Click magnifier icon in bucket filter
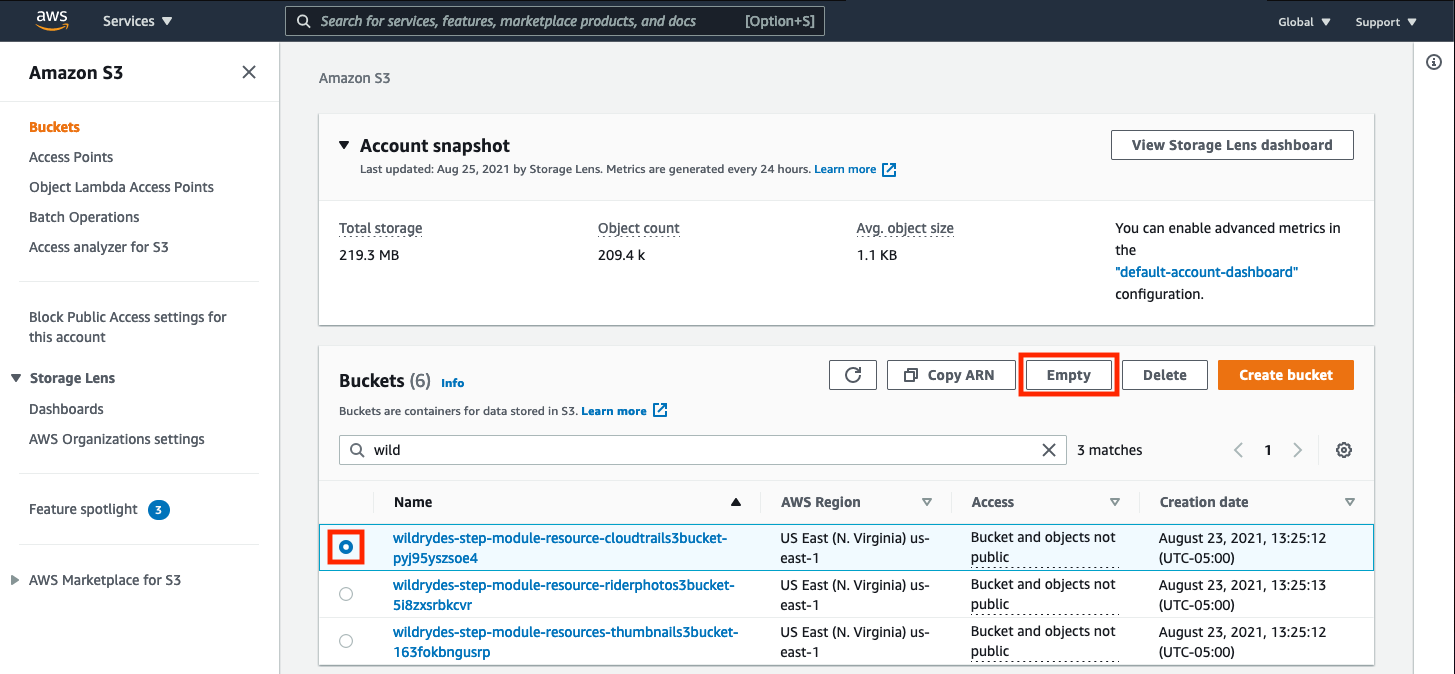The width and height of the screenshot is (1455, 674). tap(357, 450)
